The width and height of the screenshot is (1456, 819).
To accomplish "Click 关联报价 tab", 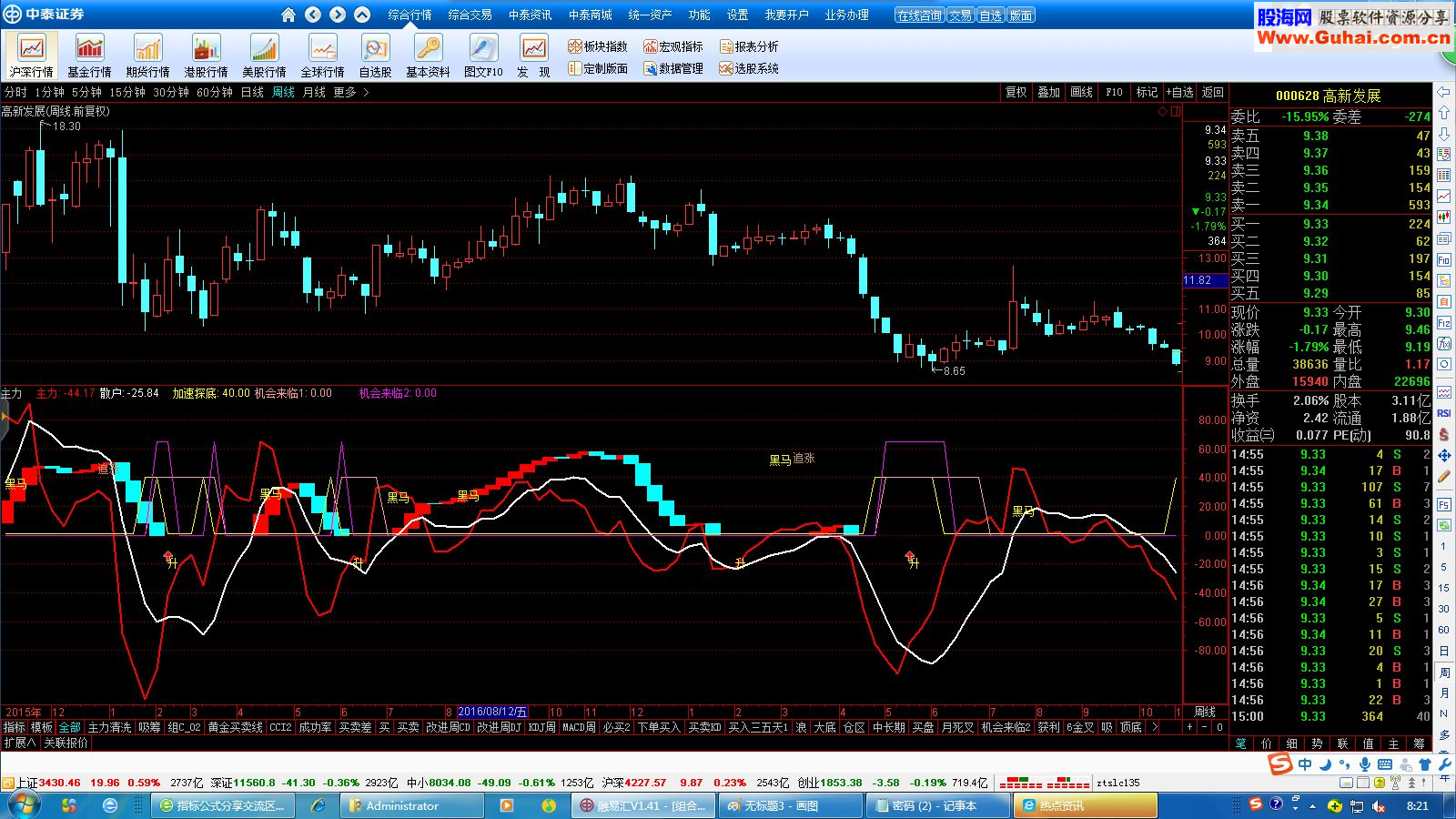I will click(x=66, y=743).
